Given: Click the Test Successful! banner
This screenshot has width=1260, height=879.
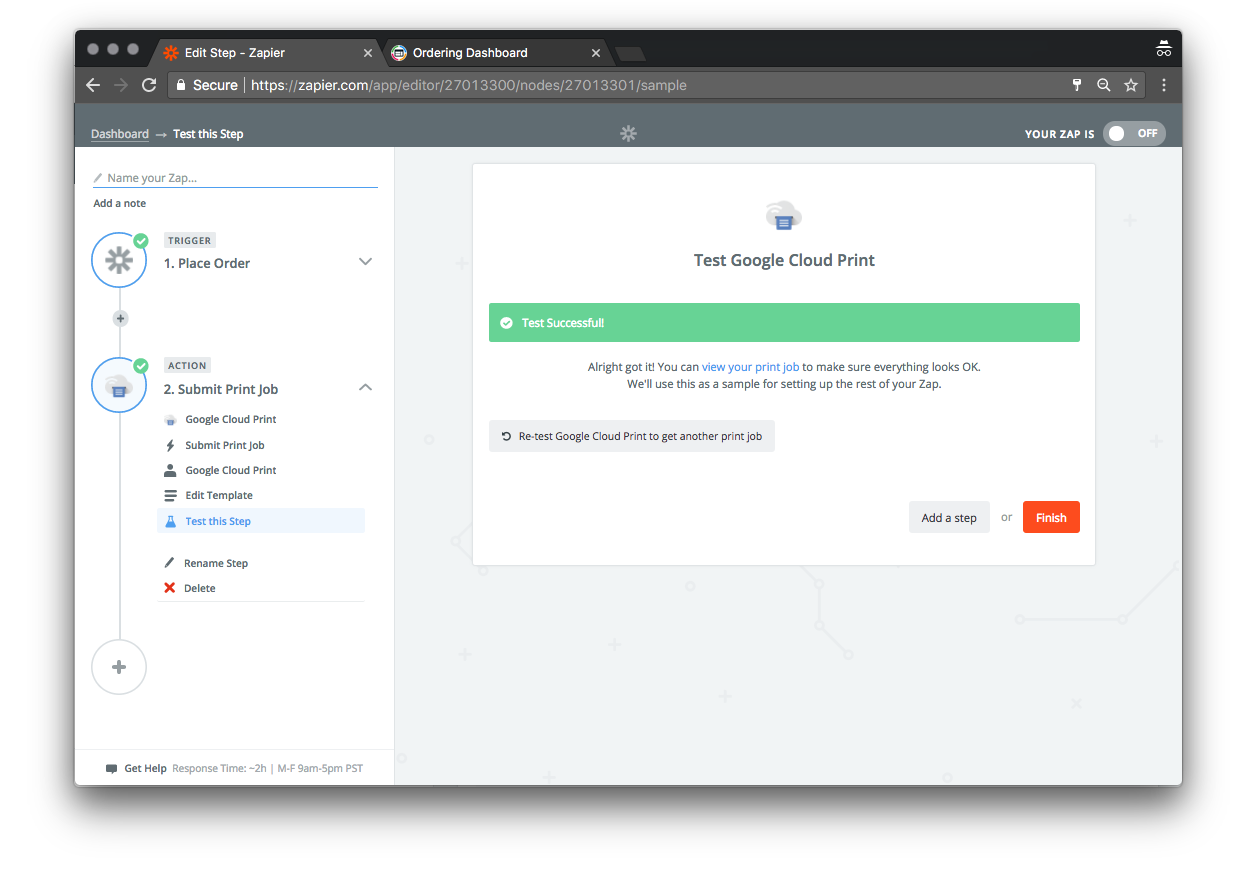Looking at the screenshot, I should point(784,323).
